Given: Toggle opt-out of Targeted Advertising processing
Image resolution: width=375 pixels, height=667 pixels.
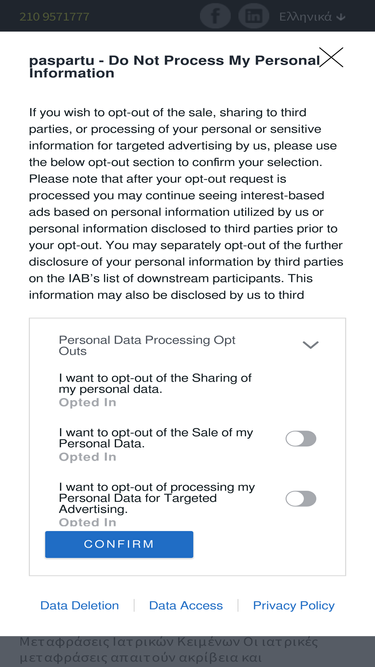Looking at the screenshot, I should pyautogui.click(x=301, y=499).
